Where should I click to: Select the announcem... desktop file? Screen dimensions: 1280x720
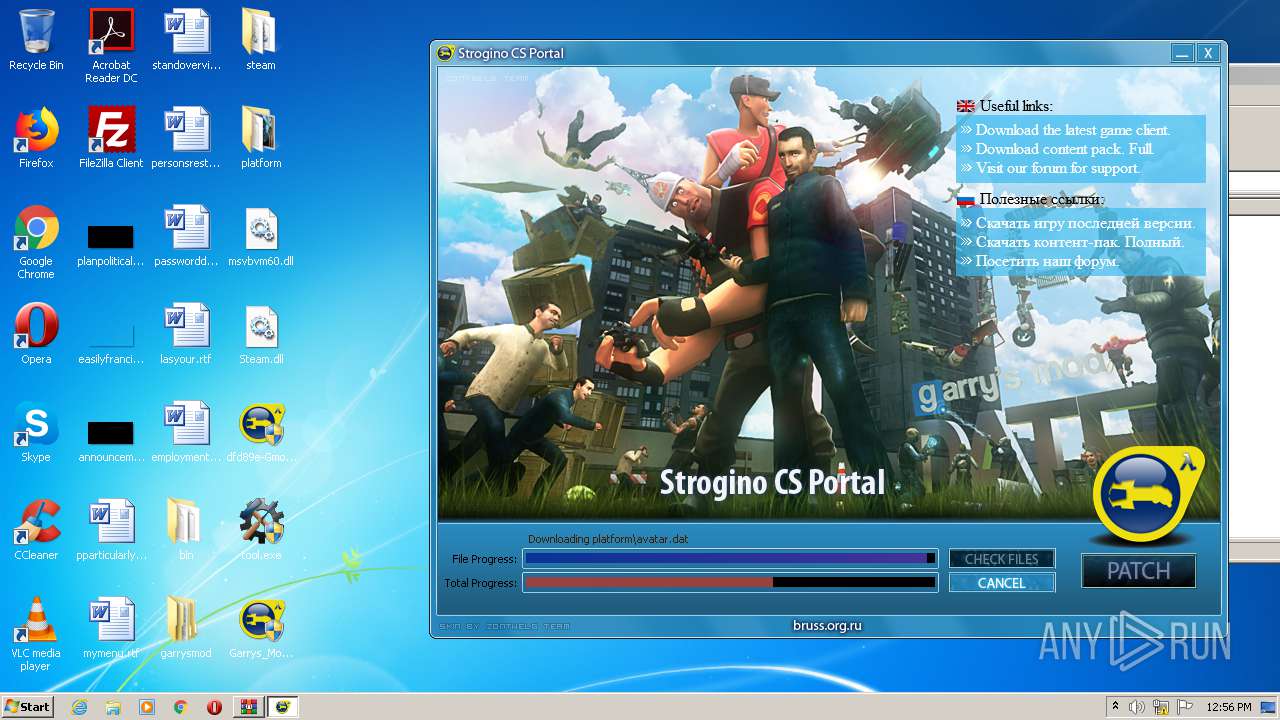point(111,440)
